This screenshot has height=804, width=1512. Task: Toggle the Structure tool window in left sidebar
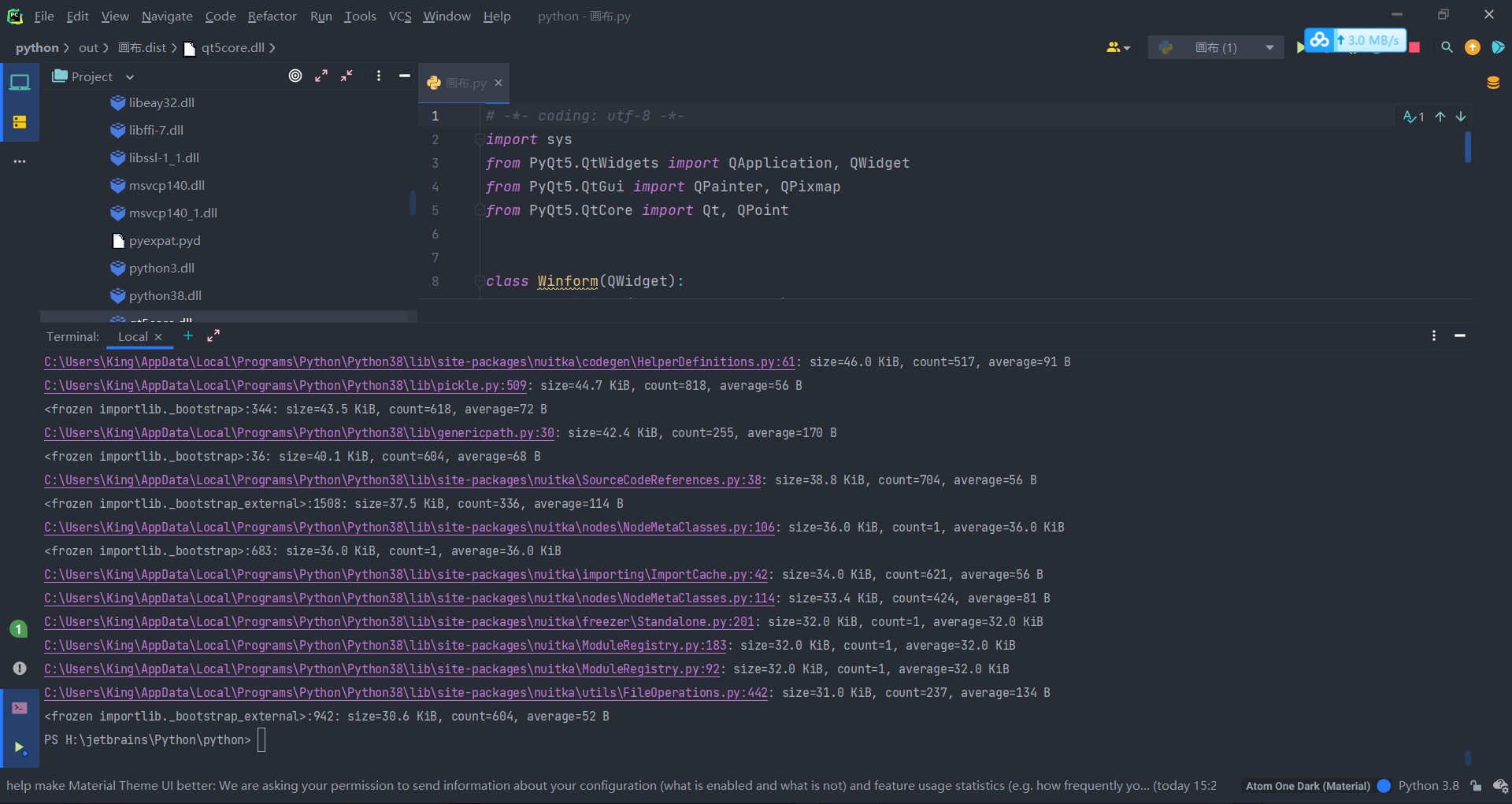click(20, 122)
